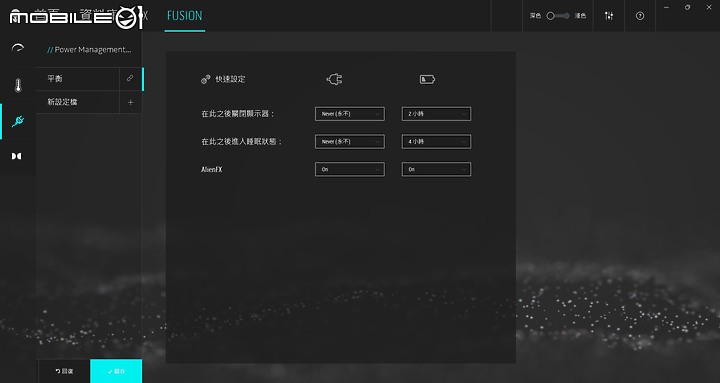
Task: Toggle the dark/light theme switch
Action: point(558,16)
